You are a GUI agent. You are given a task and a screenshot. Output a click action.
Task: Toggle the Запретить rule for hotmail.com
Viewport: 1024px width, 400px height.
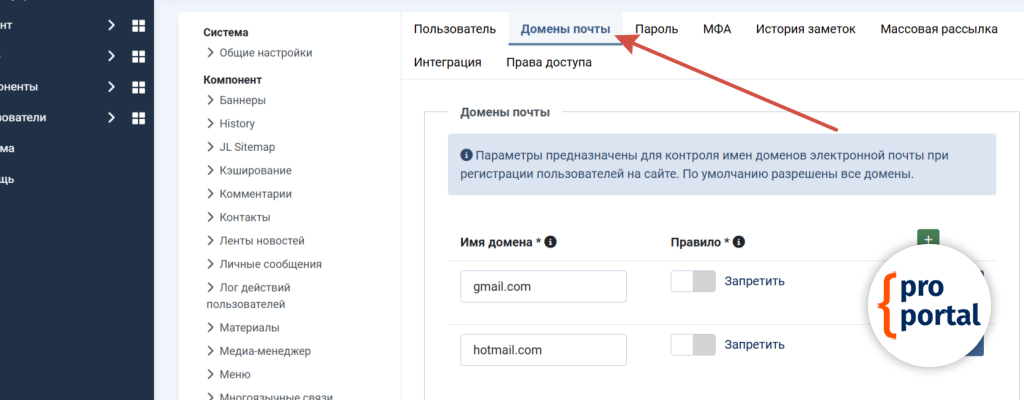tap(693, 345)
